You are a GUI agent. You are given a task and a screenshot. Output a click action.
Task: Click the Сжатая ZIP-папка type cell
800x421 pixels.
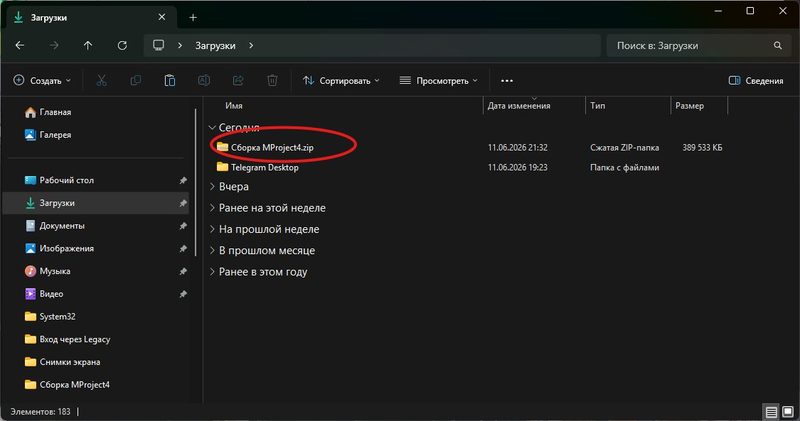pos(624,147)
